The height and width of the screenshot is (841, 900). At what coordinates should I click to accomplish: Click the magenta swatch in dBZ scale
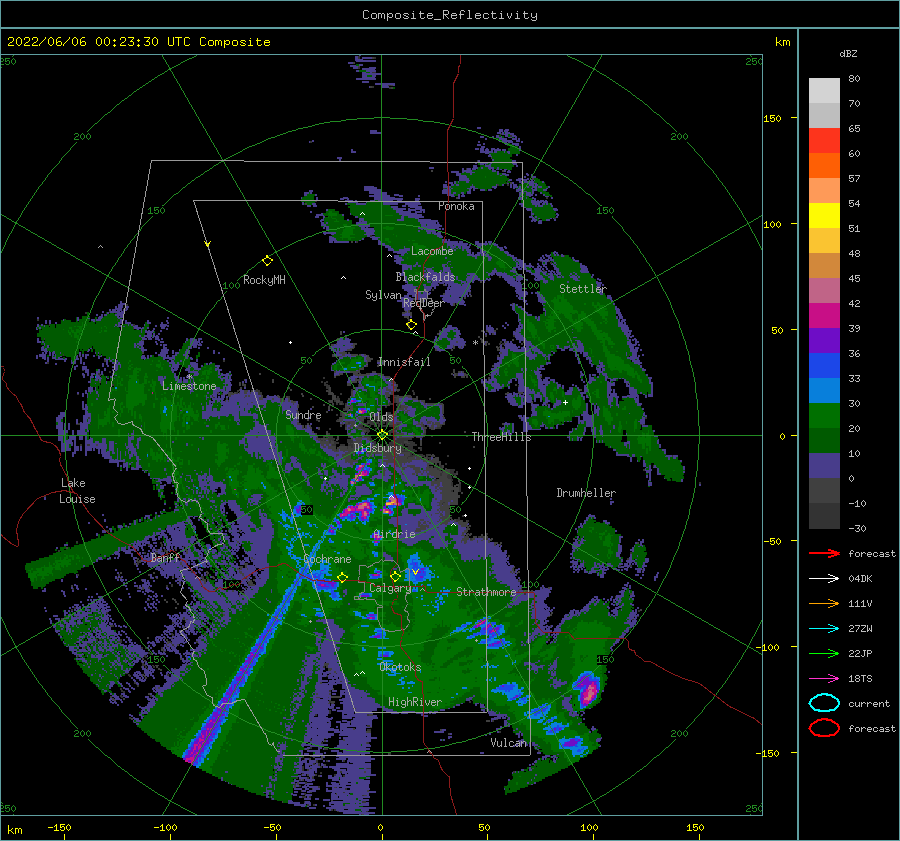824,315
